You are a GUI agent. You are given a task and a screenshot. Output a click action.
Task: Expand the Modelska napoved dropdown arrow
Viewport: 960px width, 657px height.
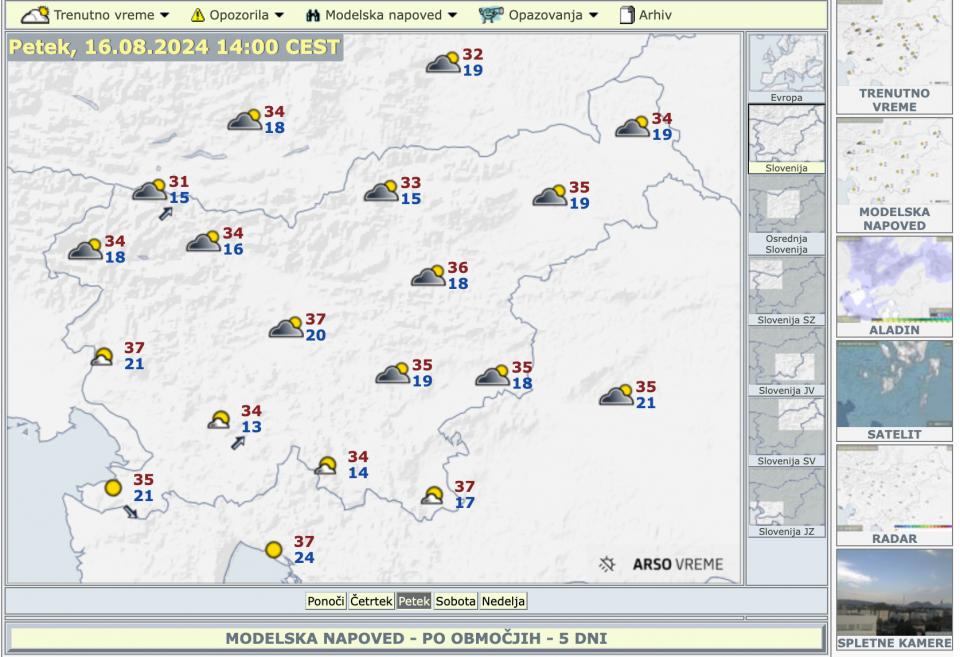[x=452, y=15]
